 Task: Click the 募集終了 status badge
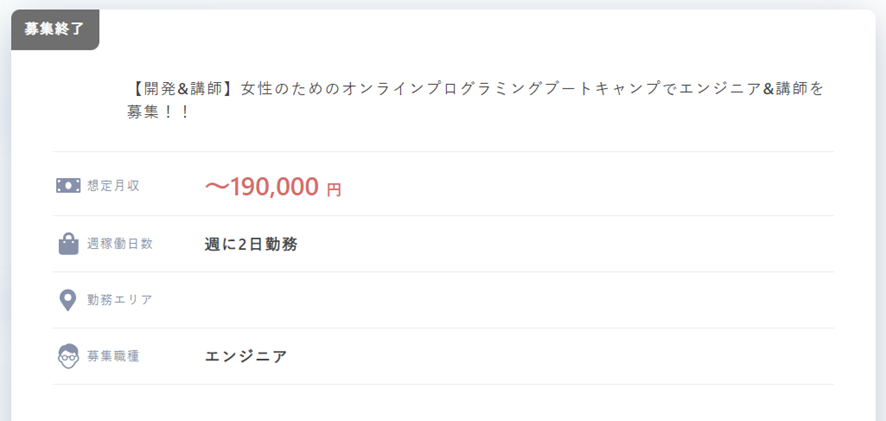point(55,29)
